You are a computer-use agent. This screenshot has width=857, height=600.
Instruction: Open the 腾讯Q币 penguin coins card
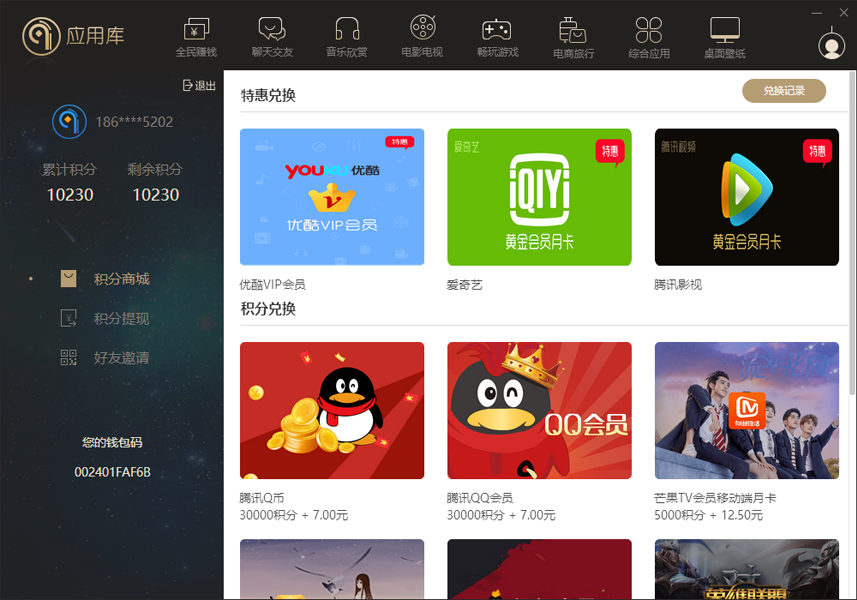[332, 410]
